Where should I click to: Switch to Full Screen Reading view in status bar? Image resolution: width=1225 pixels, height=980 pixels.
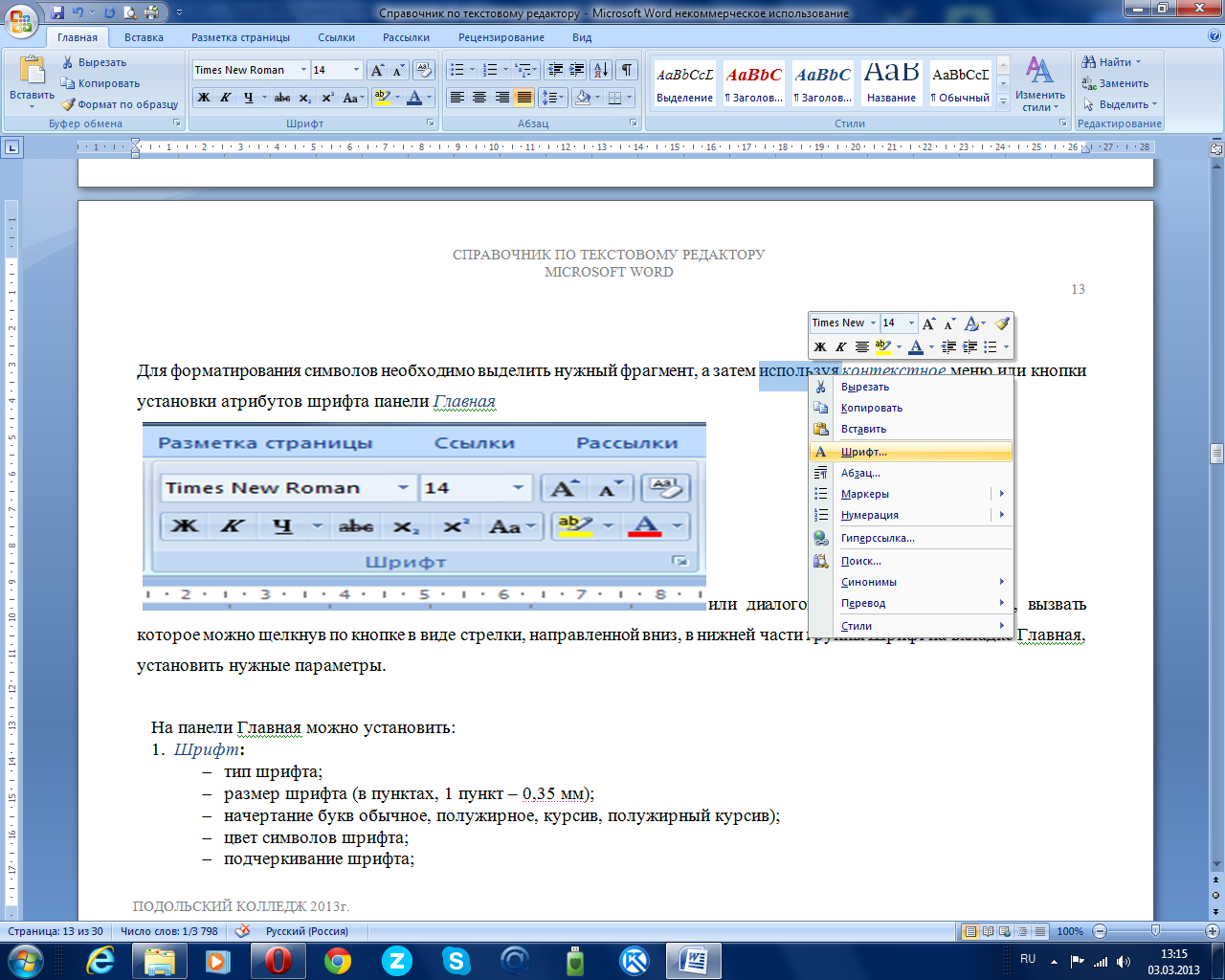(x=988, y=931)
